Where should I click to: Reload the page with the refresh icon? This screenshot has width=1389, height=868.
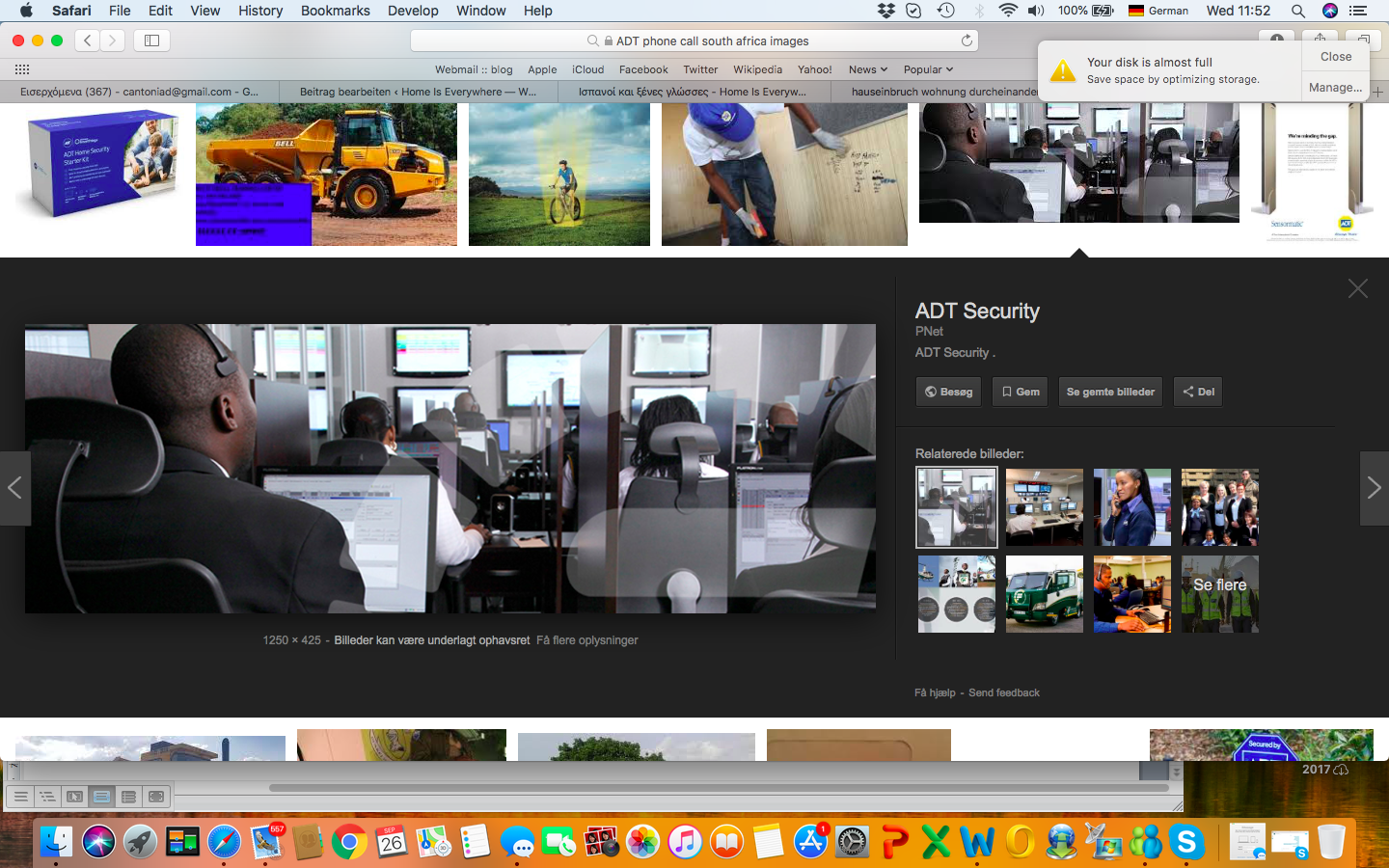point(967,41)
